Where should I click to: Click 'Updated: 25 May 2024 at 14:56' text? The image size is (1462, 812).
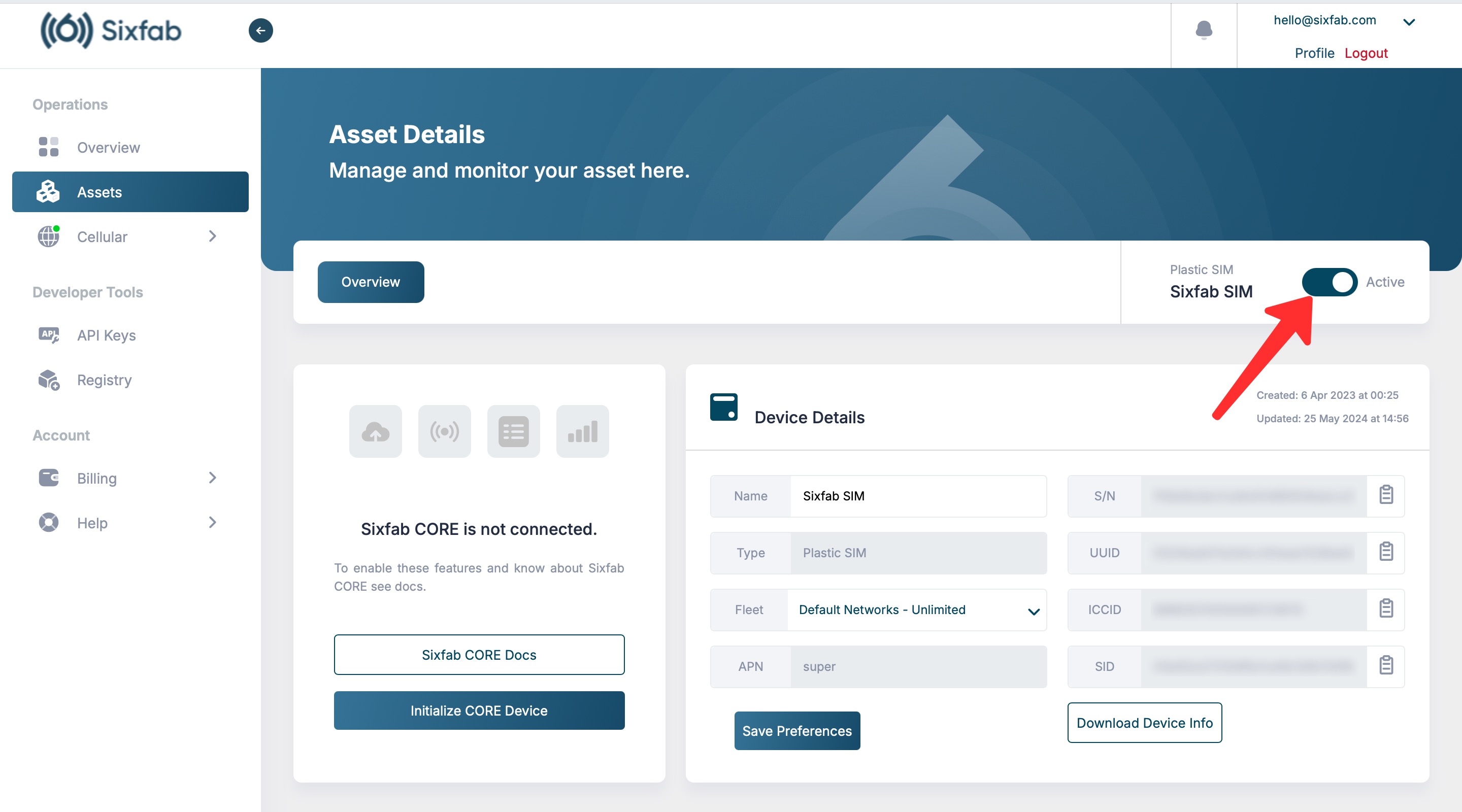(1332, 418)
